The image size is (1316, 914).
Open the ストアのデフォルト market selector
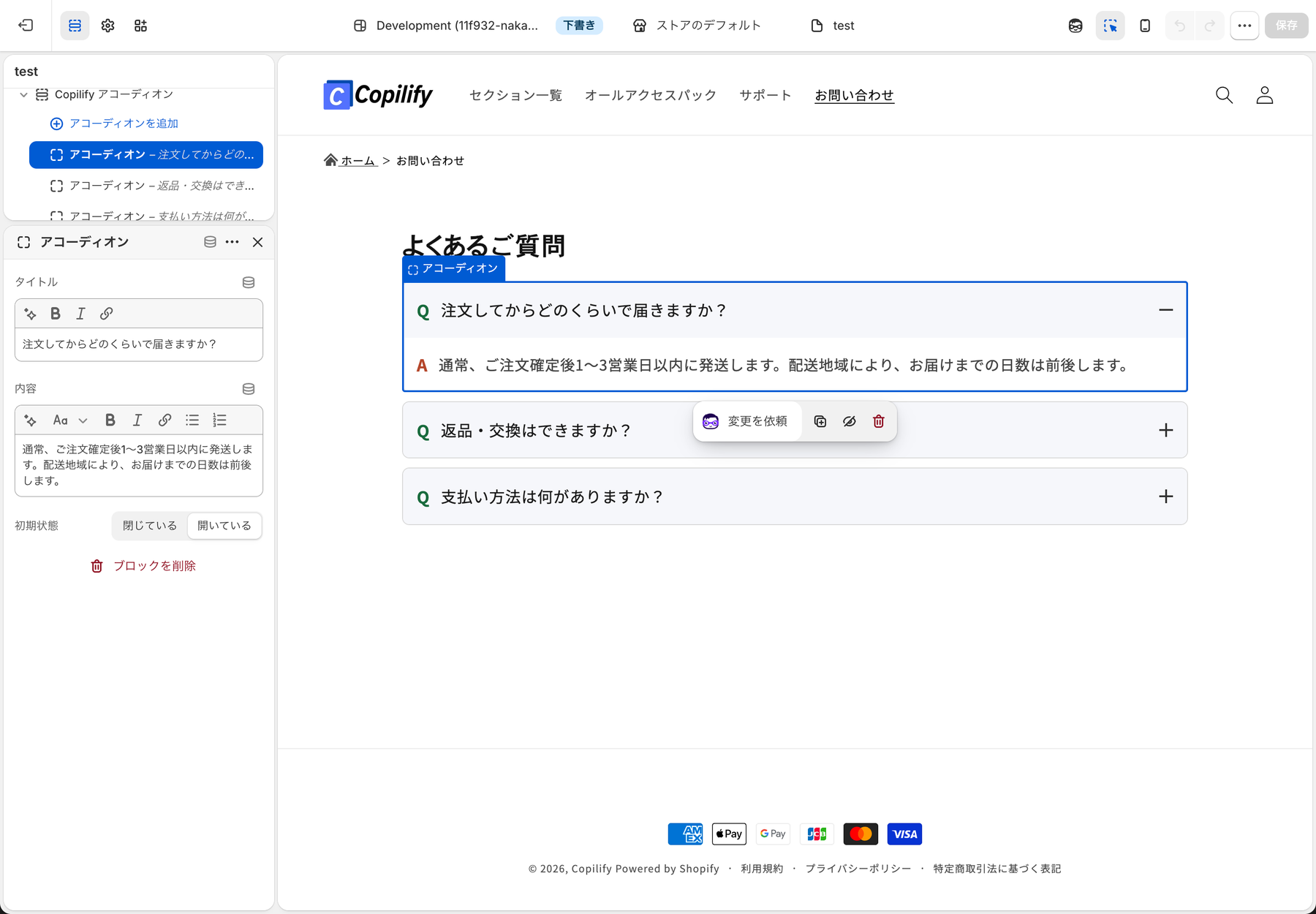[697, 26]
